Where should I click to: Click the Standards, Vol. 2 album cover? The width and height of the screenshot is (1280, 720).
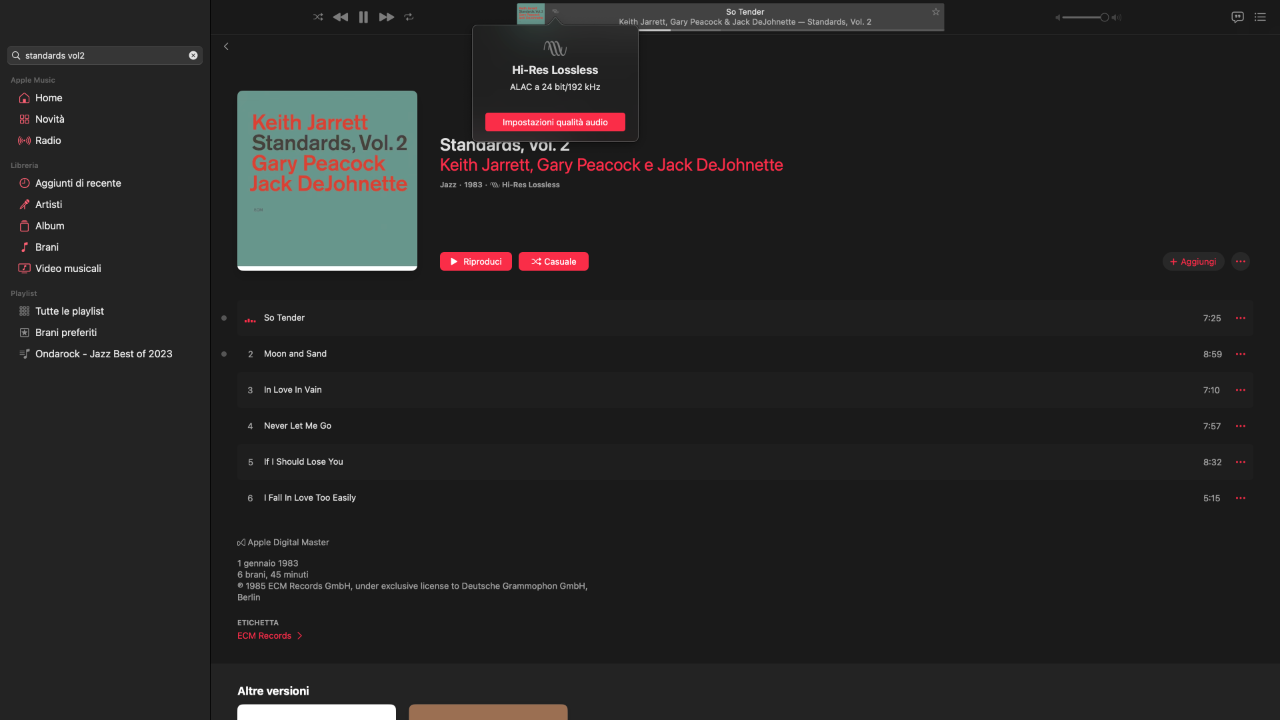coord(327,181)
